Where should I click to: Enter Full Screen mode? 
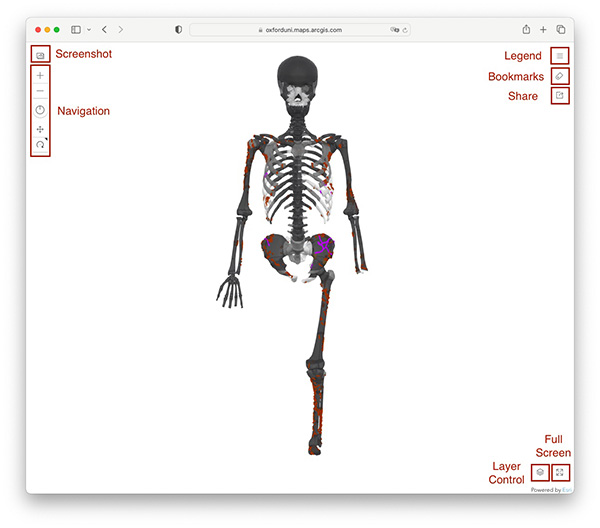click(x=560, y=472)
